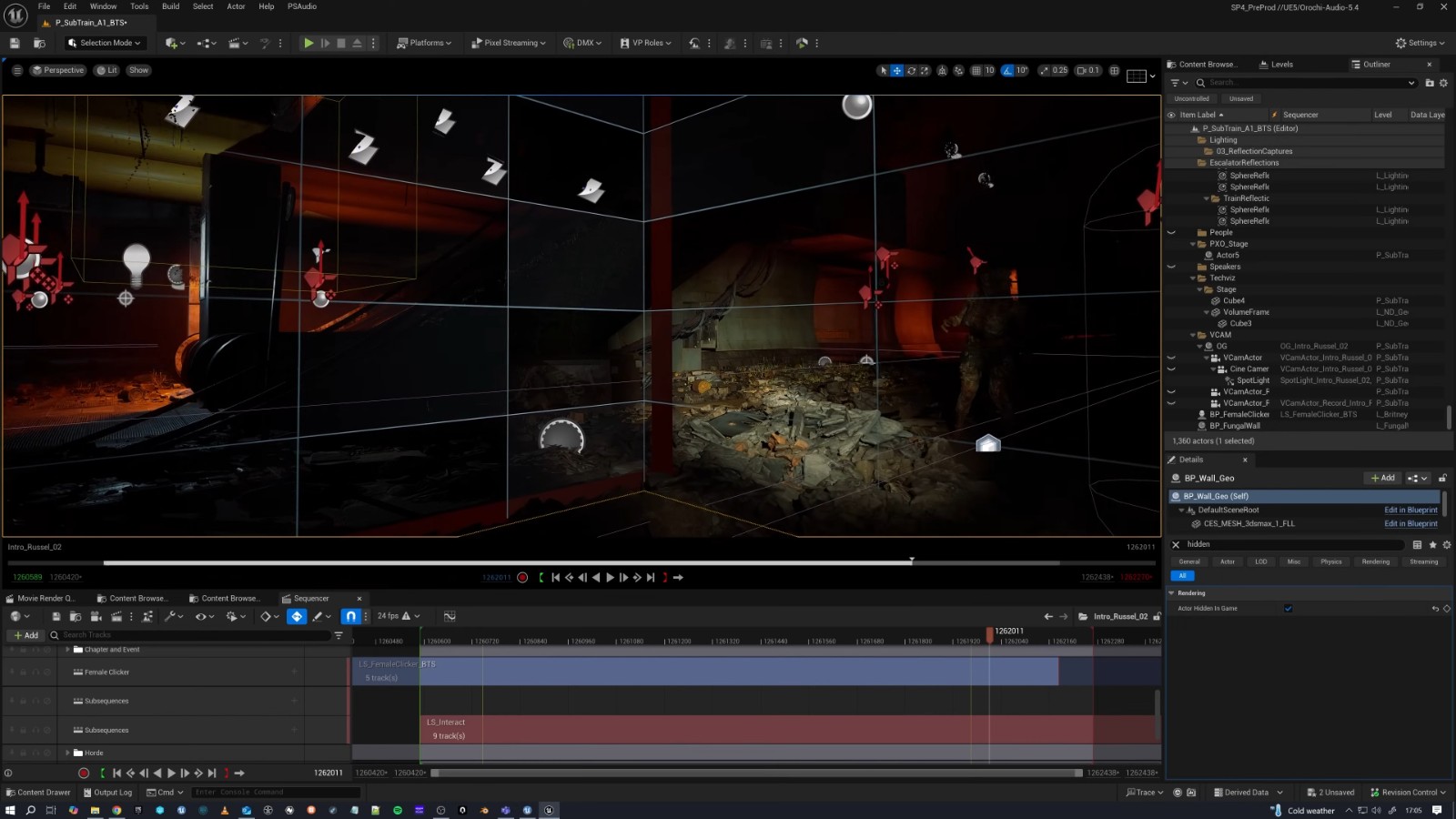Open Details settings gear icon
1456x819 pixels.
click(1447, 544)
